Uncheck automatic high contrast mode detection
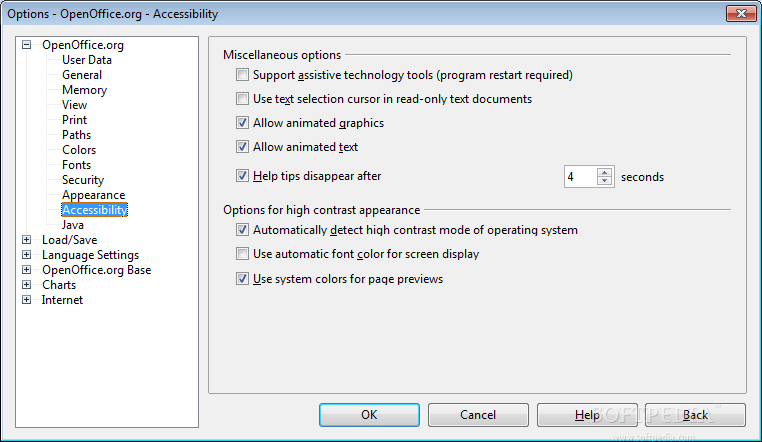Screen dimensions: 762x442 (x=243, y=230)
